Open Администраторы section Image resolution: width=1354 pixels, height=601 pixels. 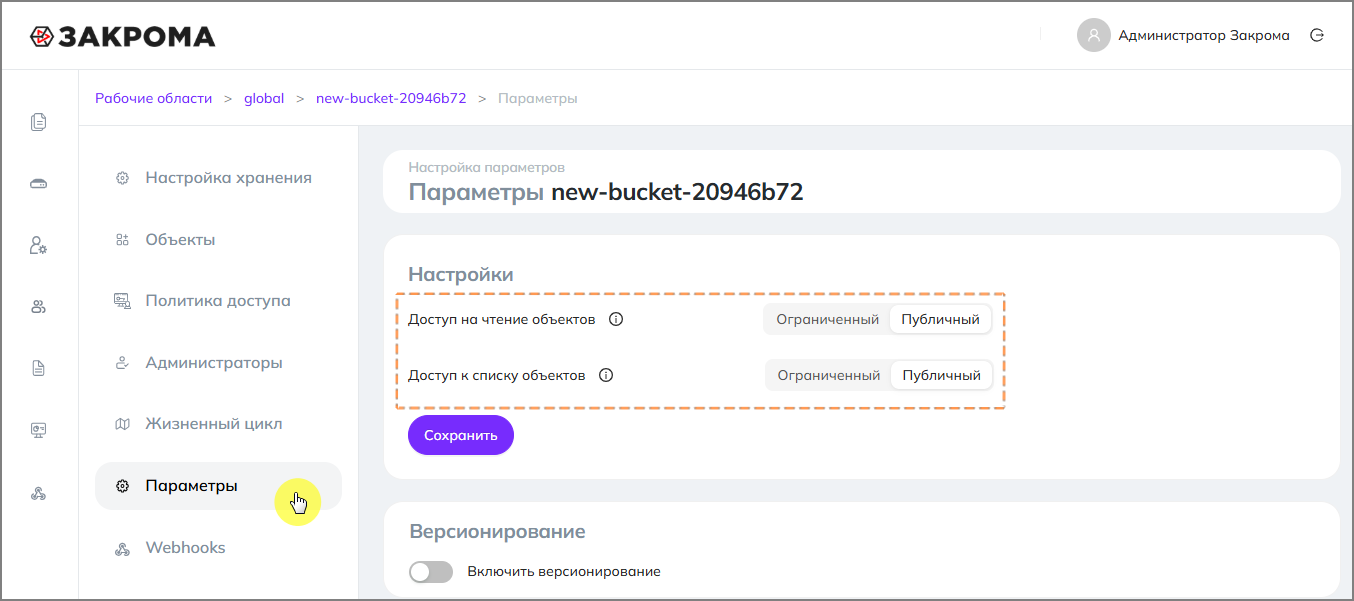coord(218,363)
